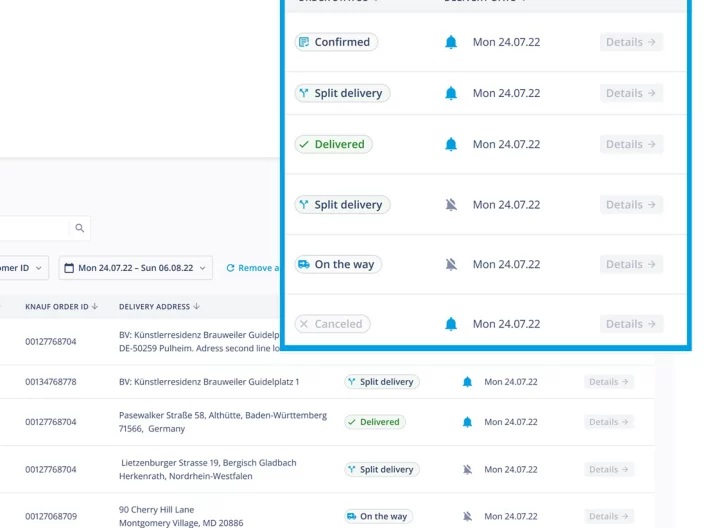The image size is (704, 528).
Task: Click refresh icon beside Remove link
Action: point(230,268)
